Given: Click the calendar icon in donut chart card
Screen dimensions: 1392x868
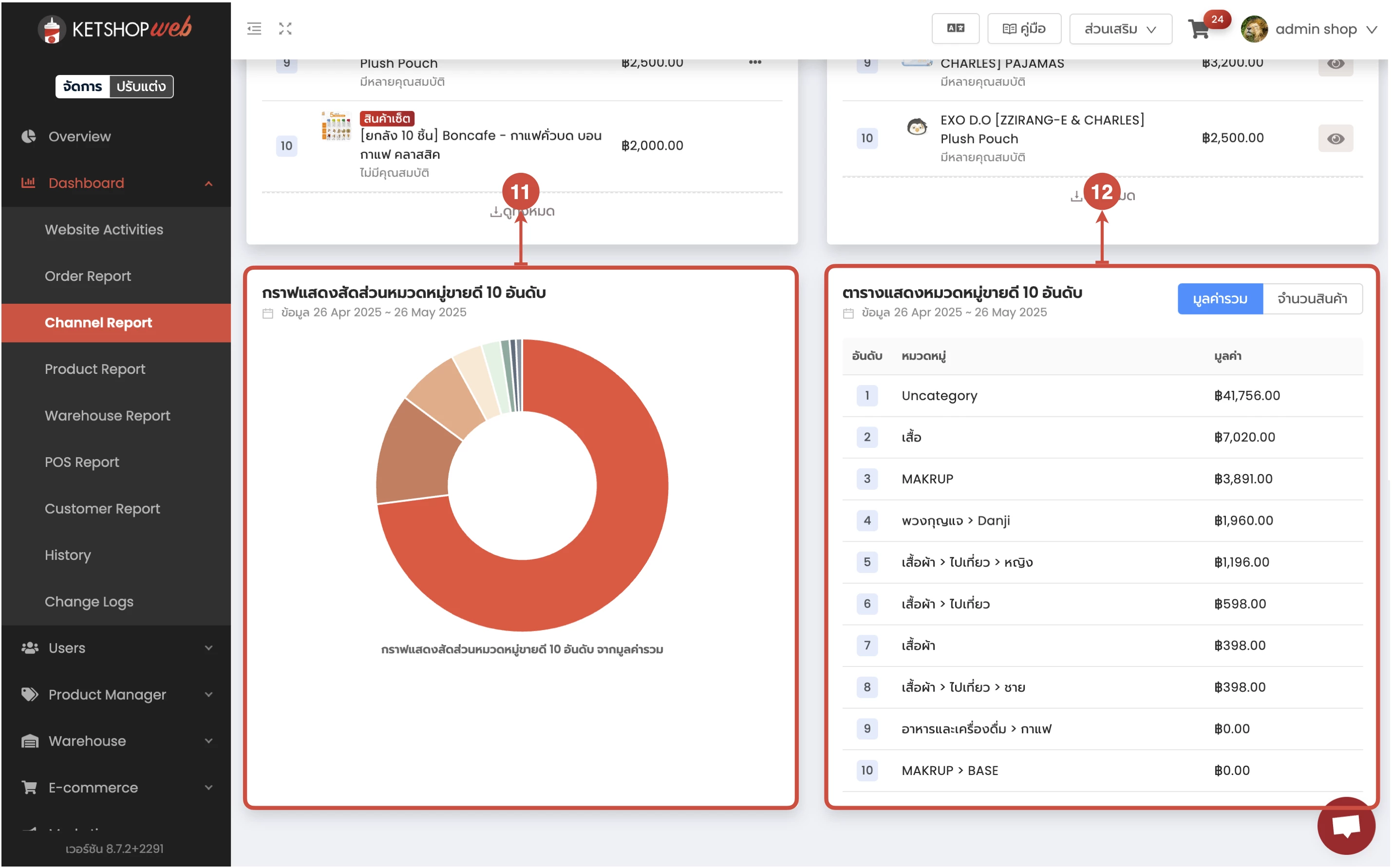Looking at the screenshot, I should [267, 313].
